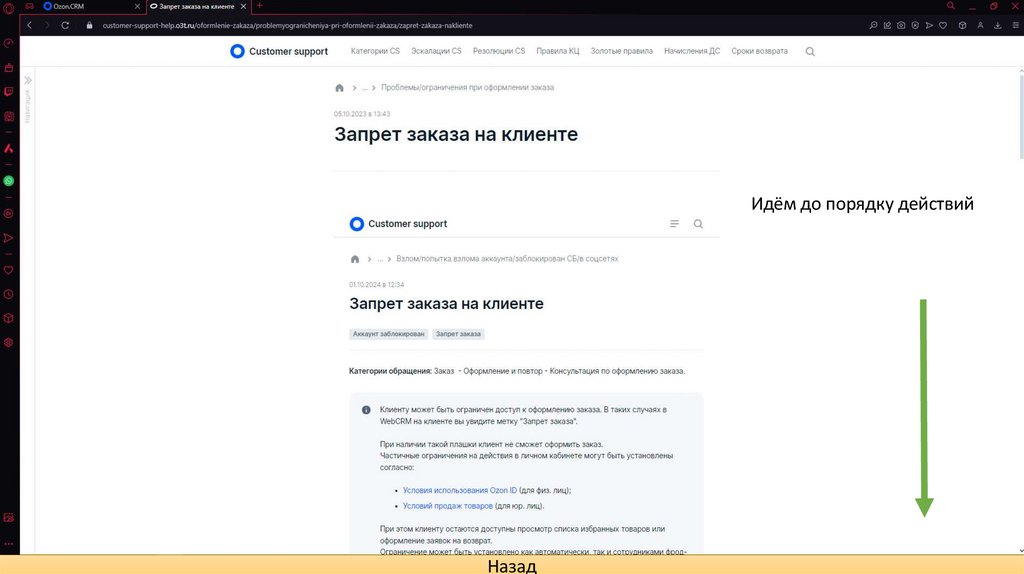Open breadcrumb 'Взлом/попытка взлома аккаунта'

(x=507, y=259)
